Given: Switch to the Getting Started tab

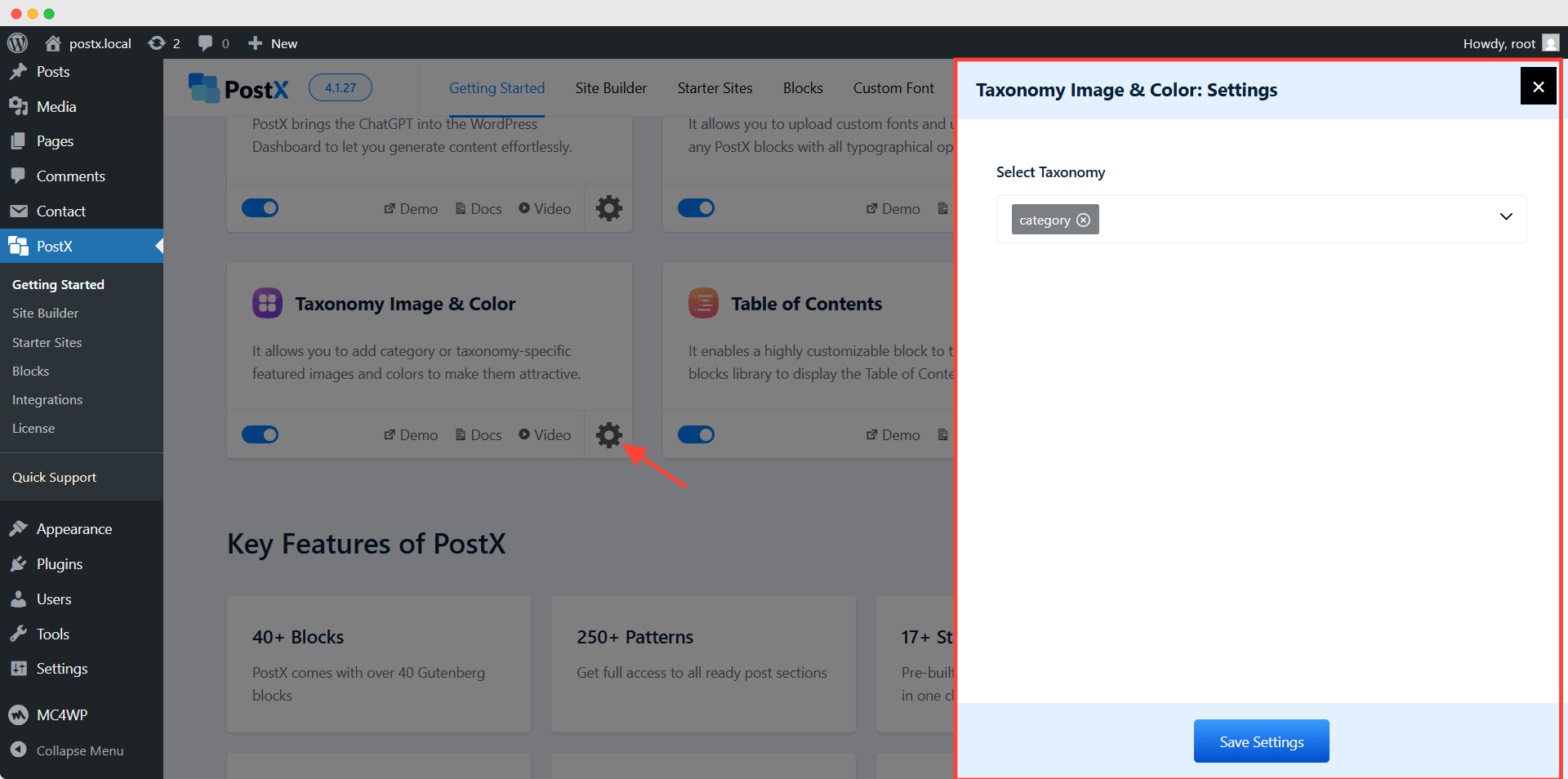Looking at the screenshot, I should pos(497,88).
